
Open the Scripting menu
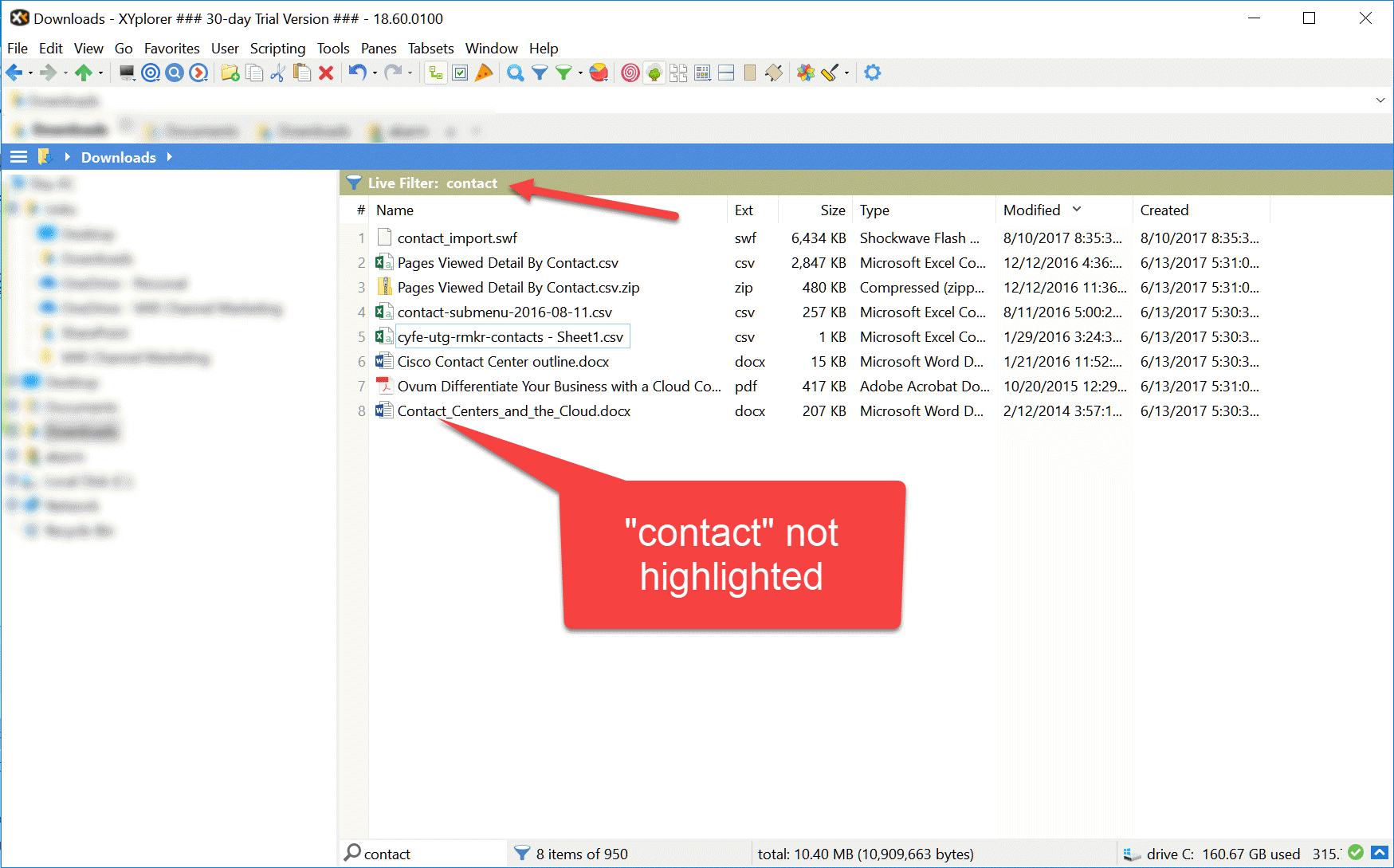277,49
